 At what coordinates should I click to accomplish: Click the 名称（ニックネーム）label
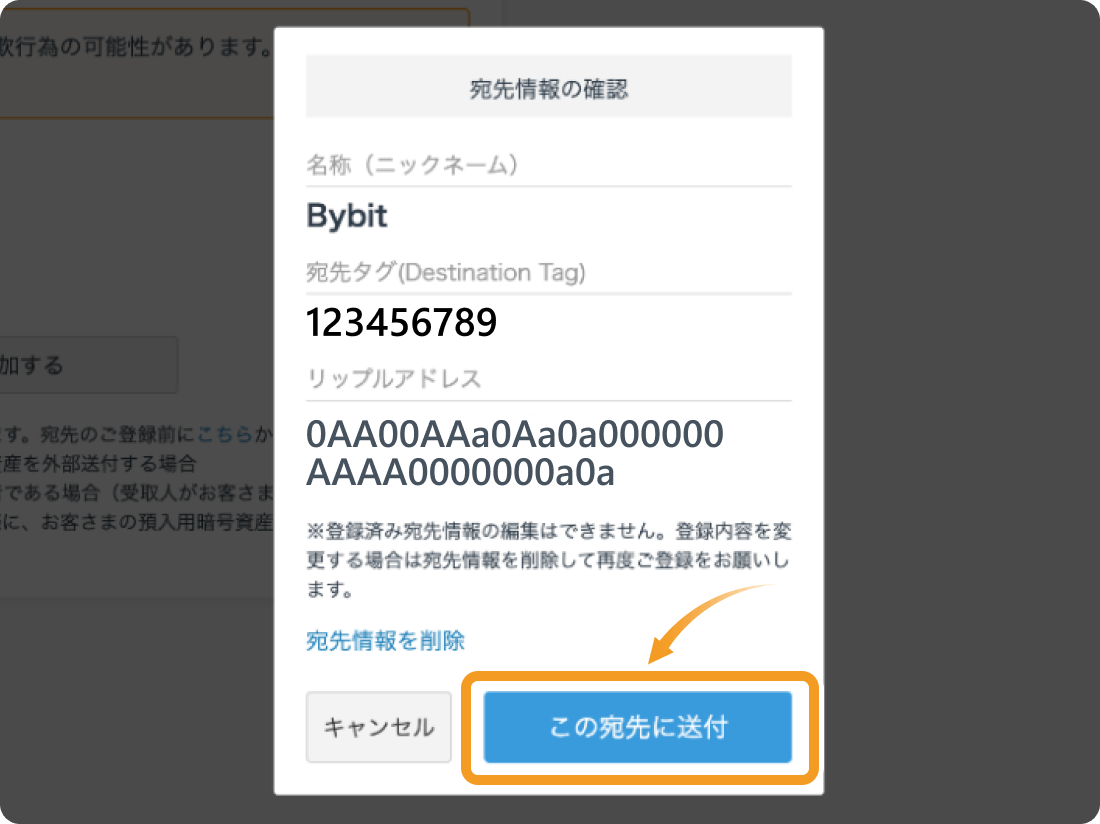tap(412, 165)
